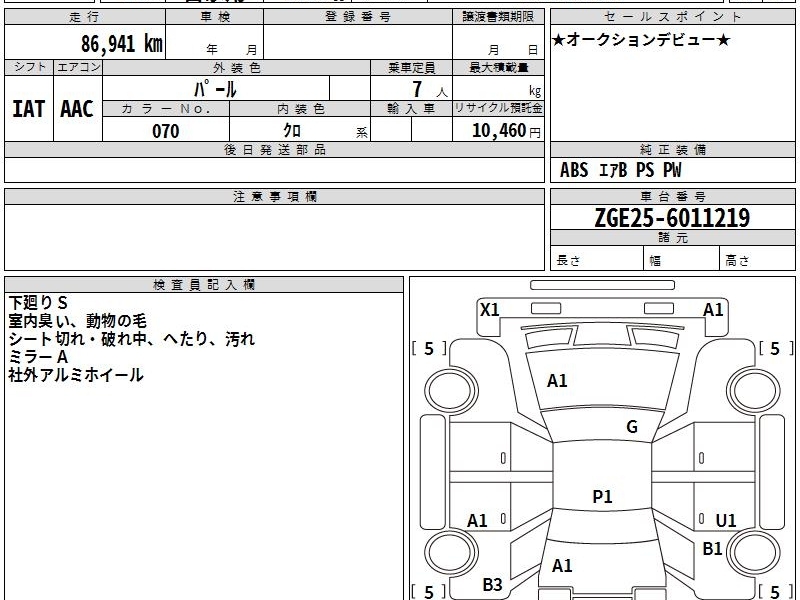
Task: Click the "高さ" dimension cell
Action: pyautogui.click(x=758, y=259)
